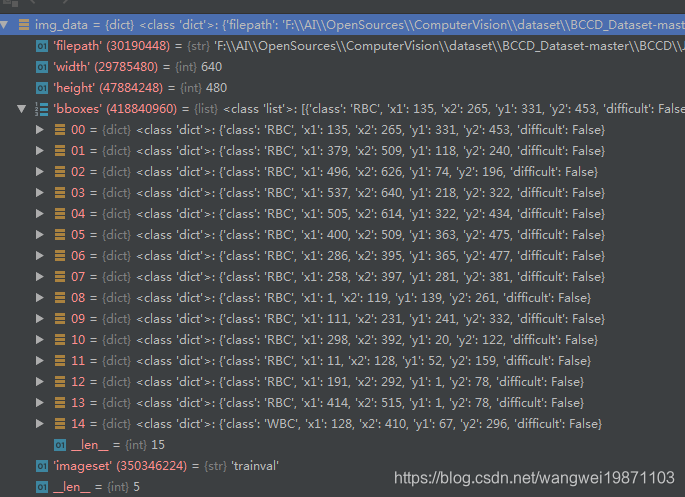This screenshot has width=685, height=497.
Task: Click the dict icon of entry 00
Action: click(x=60, y=130)
